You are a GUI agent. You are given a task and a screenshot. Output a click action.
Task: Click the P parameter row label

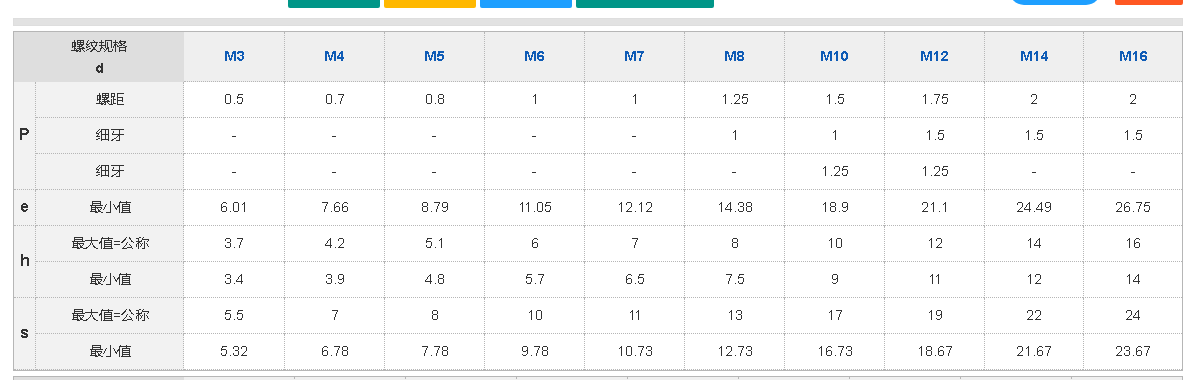coord(24,136)
